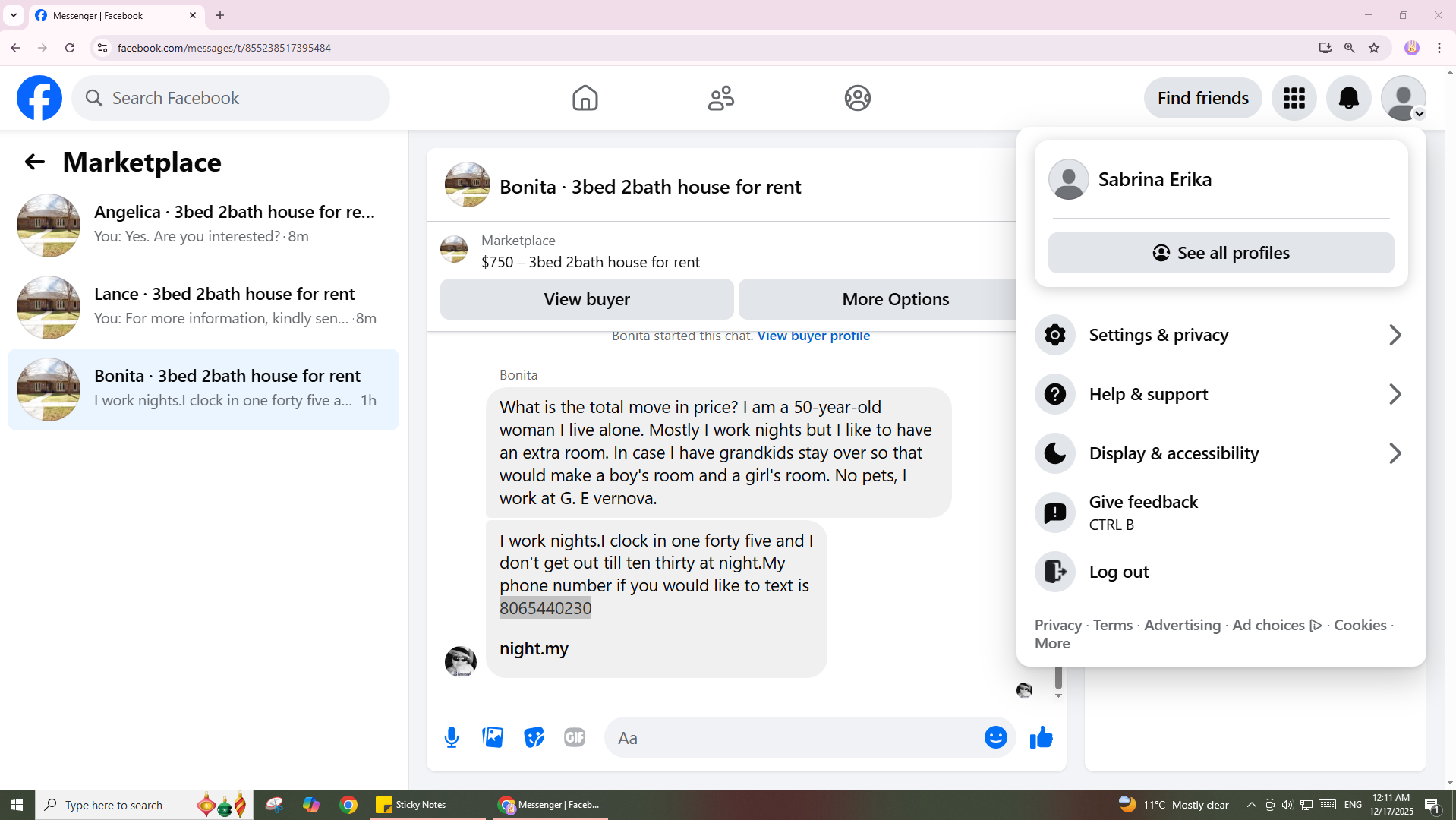1456x820 pixels.
Task: Open the Facebook logo home link
Action: pos(39,98)
